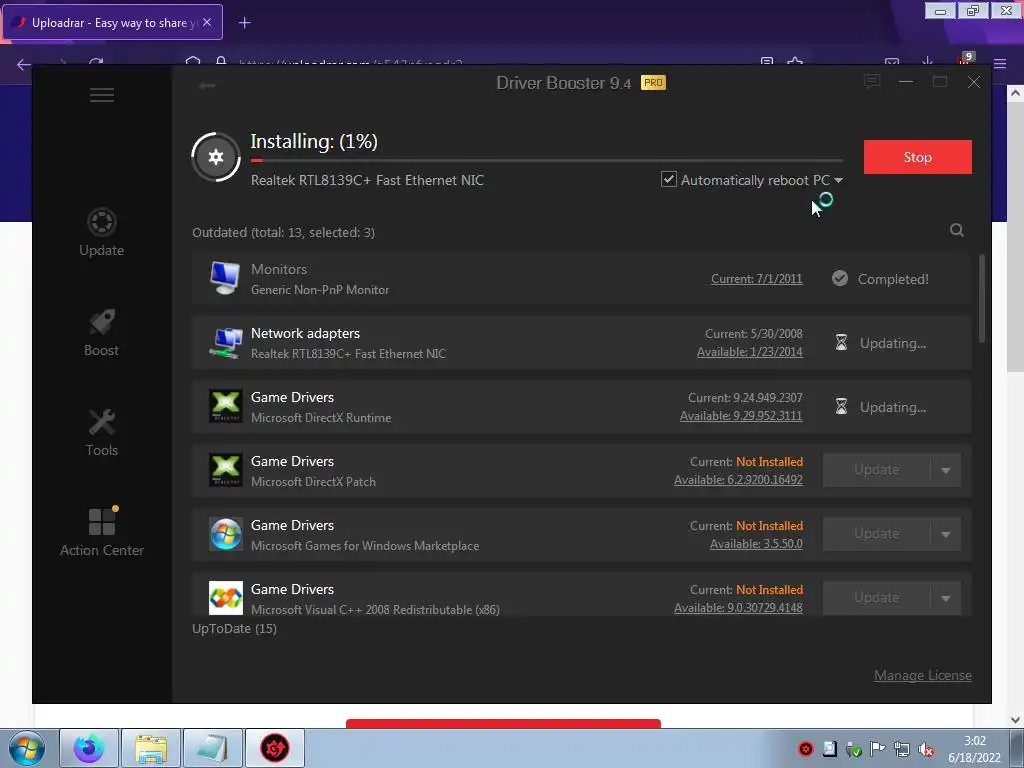Click the back arrow in Driver Booster
Image resolution: width=1024 pixels, height=768 pixels.
coord(207,86)
